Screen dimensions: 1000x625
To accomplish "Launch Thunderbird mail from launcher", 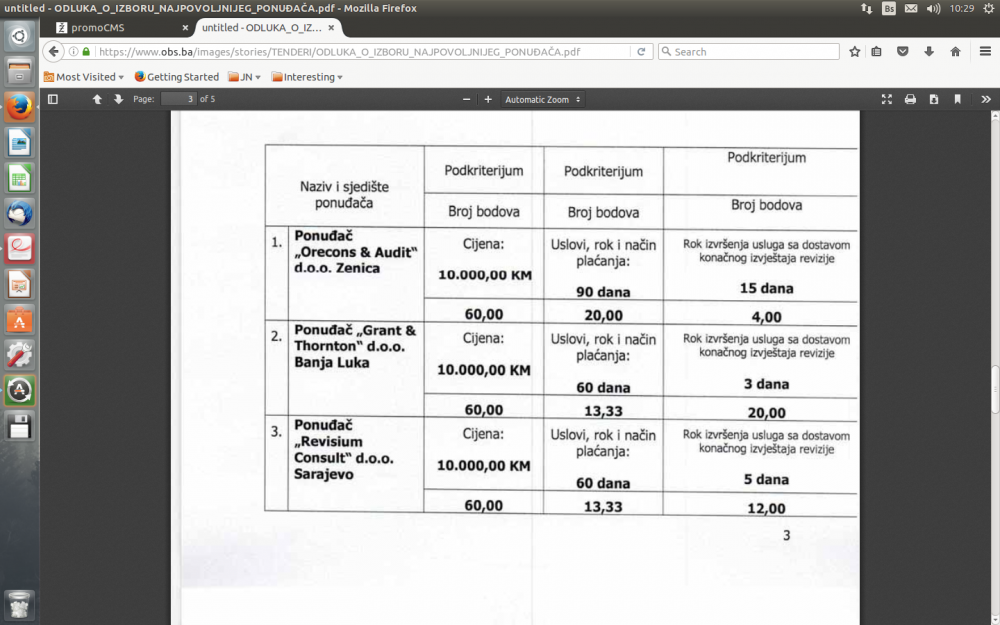I will [x=19, y=214].
